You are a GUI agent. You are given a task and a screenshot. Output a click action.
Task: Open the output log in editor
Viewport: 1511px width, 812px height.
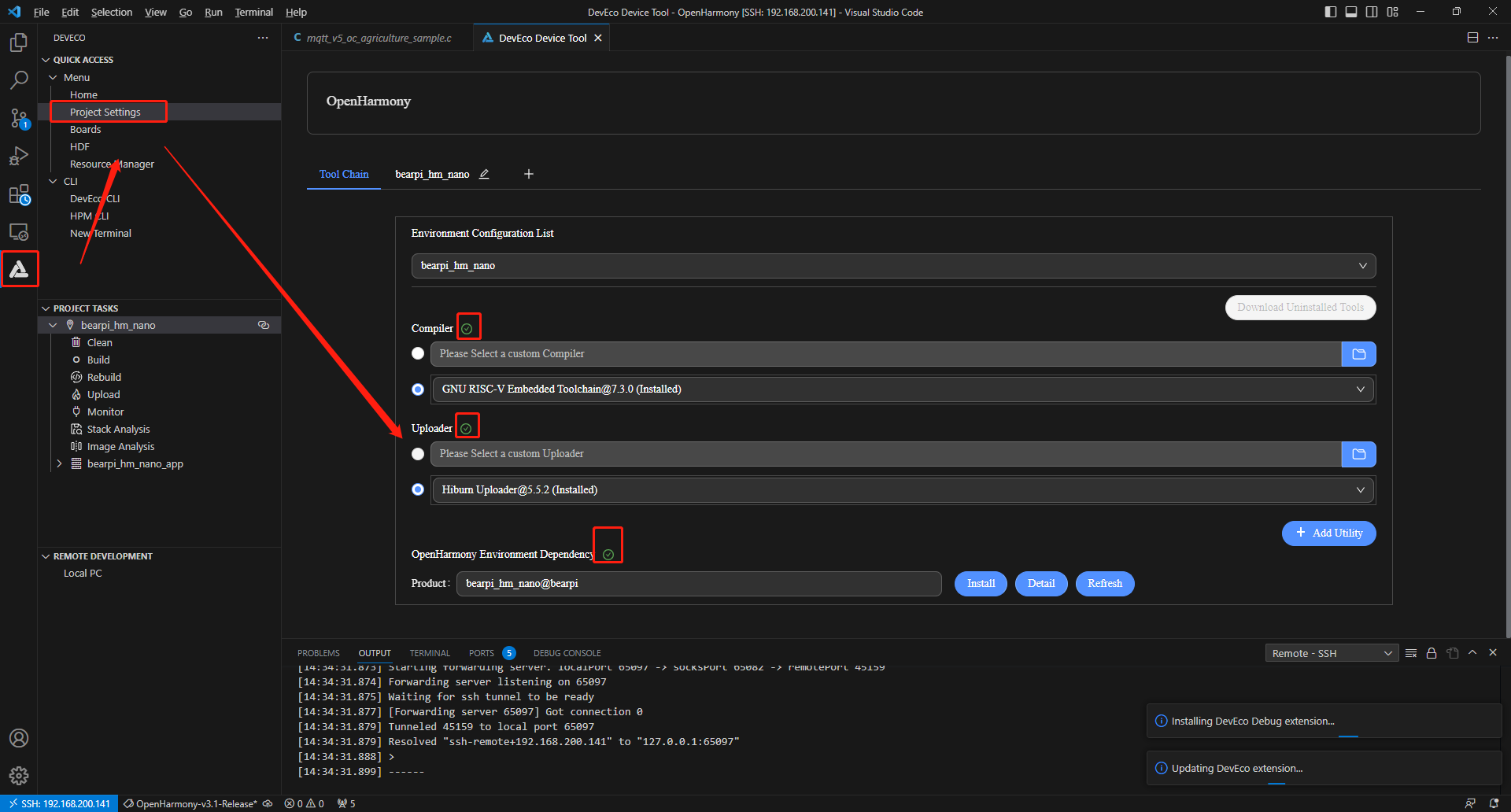[x=1452, y=653]
